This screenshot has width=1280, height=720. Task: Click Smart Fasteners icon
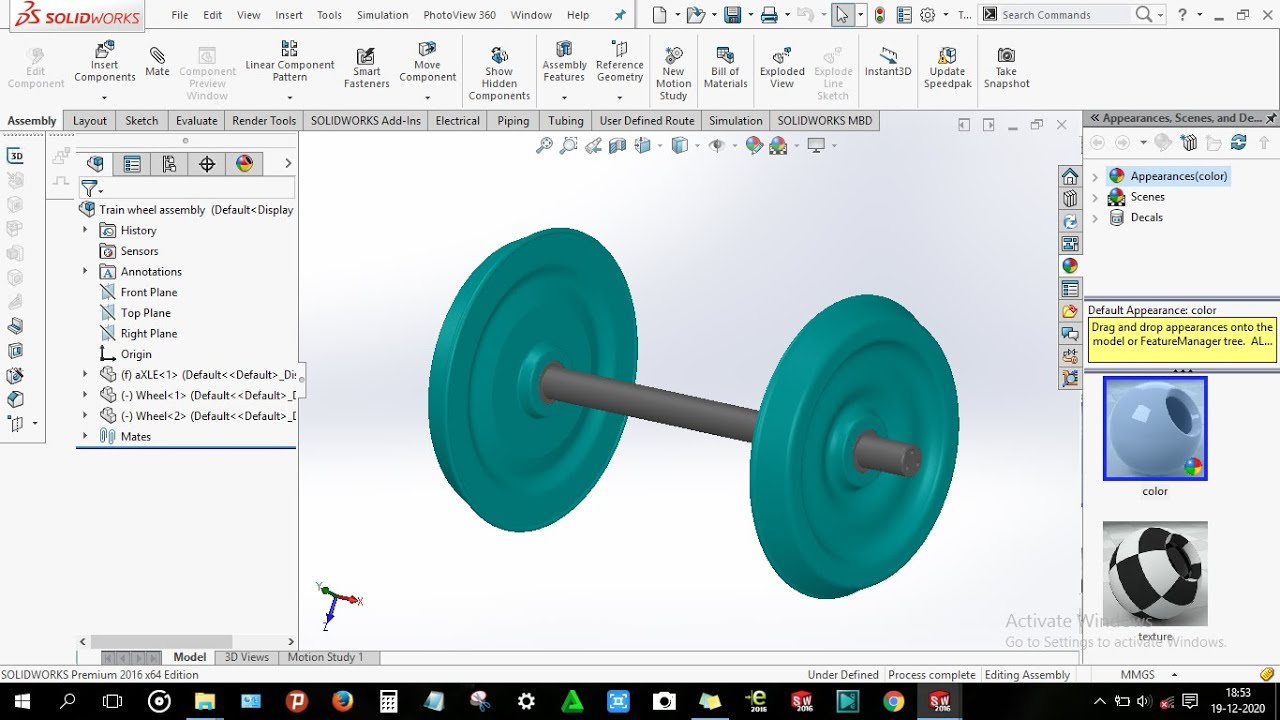[x=366, y=67]
